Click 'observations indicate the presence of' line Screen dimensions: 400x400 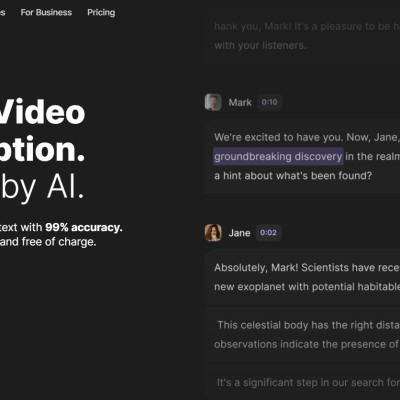tap(307, 344)
